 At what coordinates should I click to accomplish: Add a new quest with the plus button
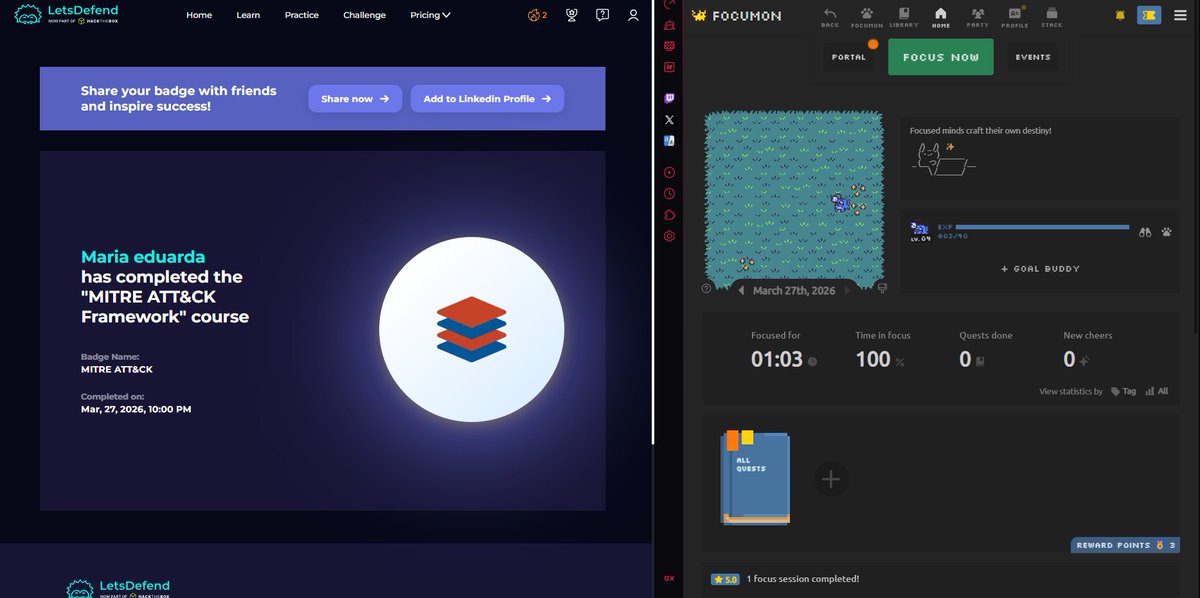click(x=830, y=479)
